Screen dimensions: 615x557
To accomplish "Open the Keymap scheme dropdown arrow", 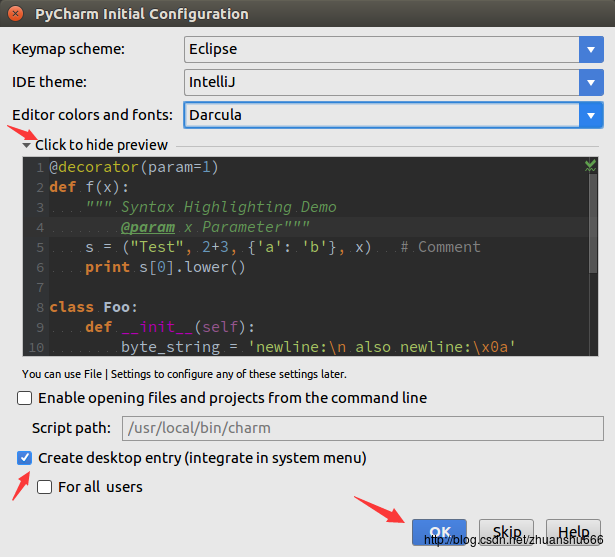I will [x=590, y=49].
